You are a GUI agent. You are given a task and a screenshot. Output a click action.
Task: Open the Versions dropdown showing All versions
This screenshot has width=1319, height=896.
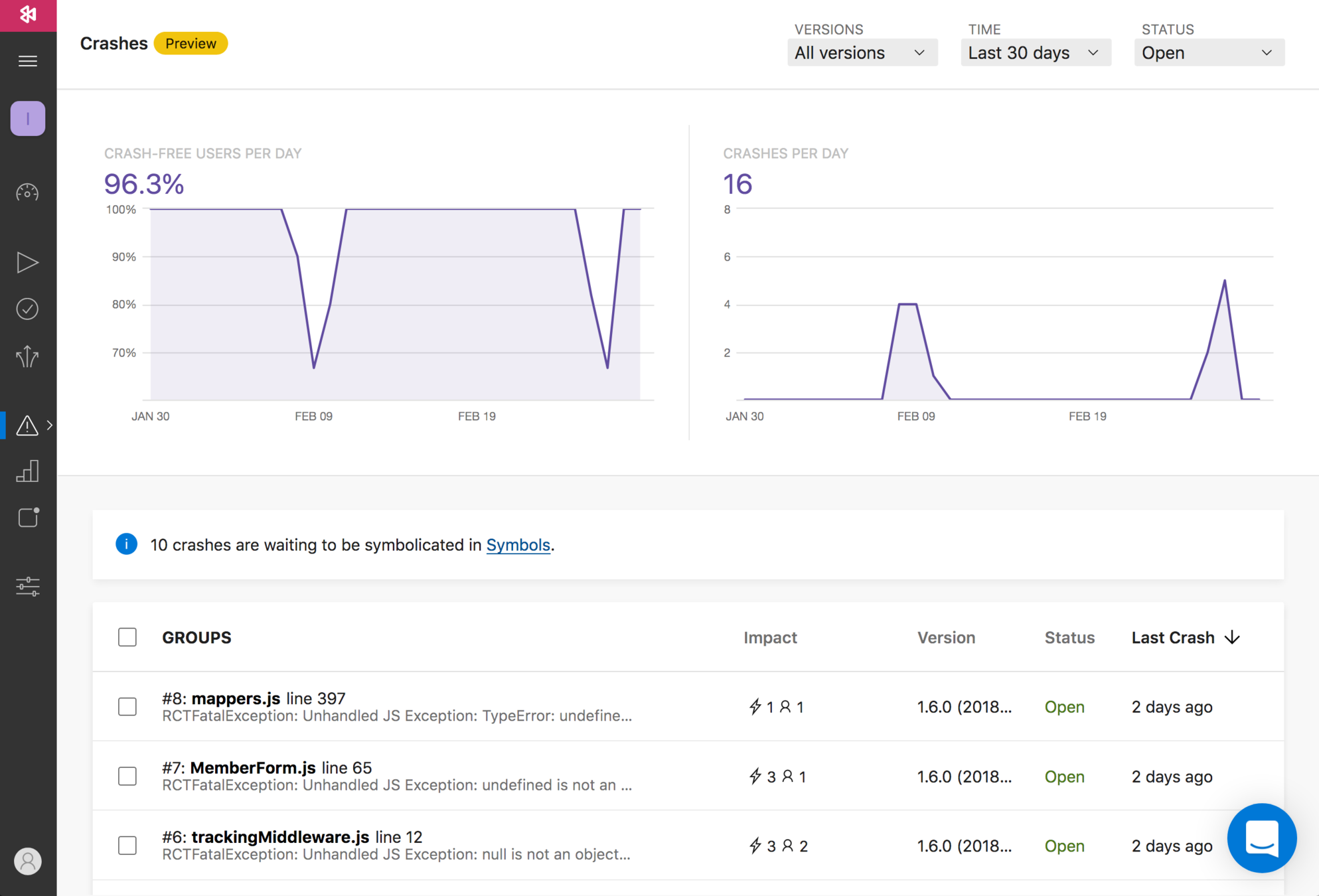point(862,52)
